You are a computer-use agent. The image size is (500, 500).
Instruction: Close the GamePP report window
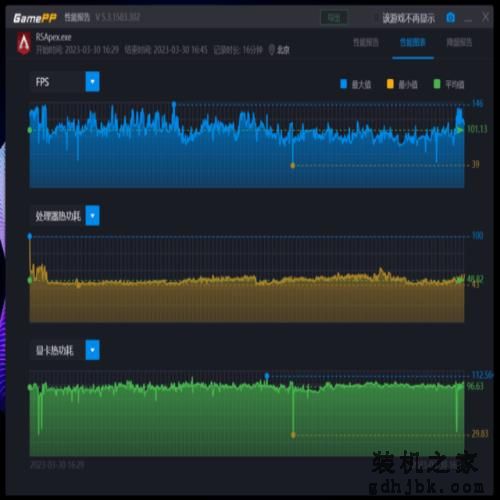(x=485, y=17)
